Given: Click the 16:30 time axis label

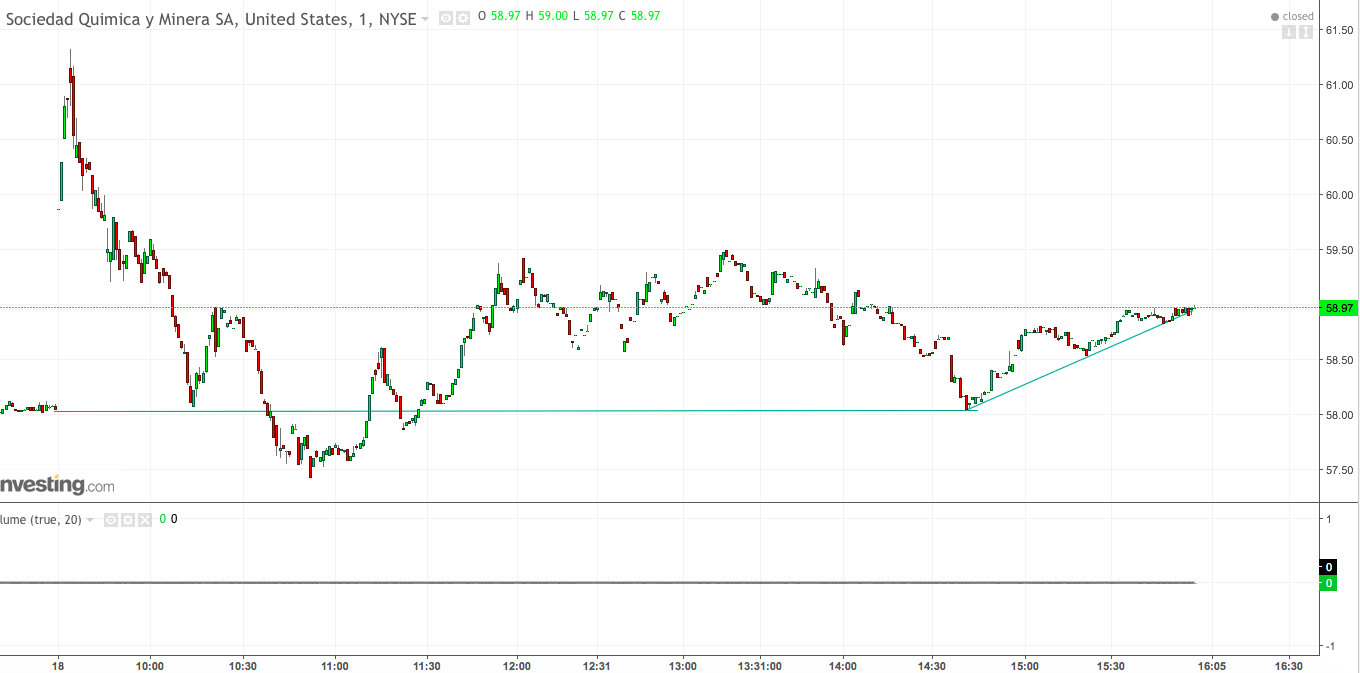Looking at the screenshot, I should coord(1289,666).
